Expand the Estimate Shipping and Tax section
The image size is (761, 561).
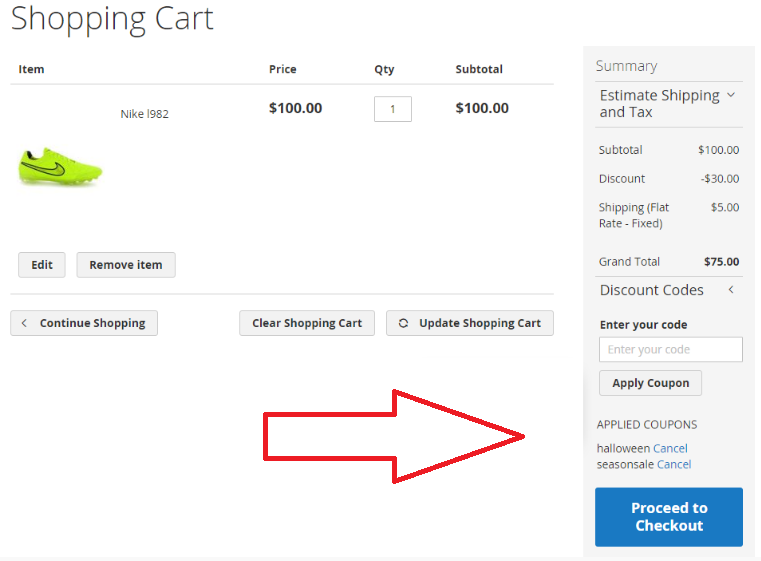[659, 104]
